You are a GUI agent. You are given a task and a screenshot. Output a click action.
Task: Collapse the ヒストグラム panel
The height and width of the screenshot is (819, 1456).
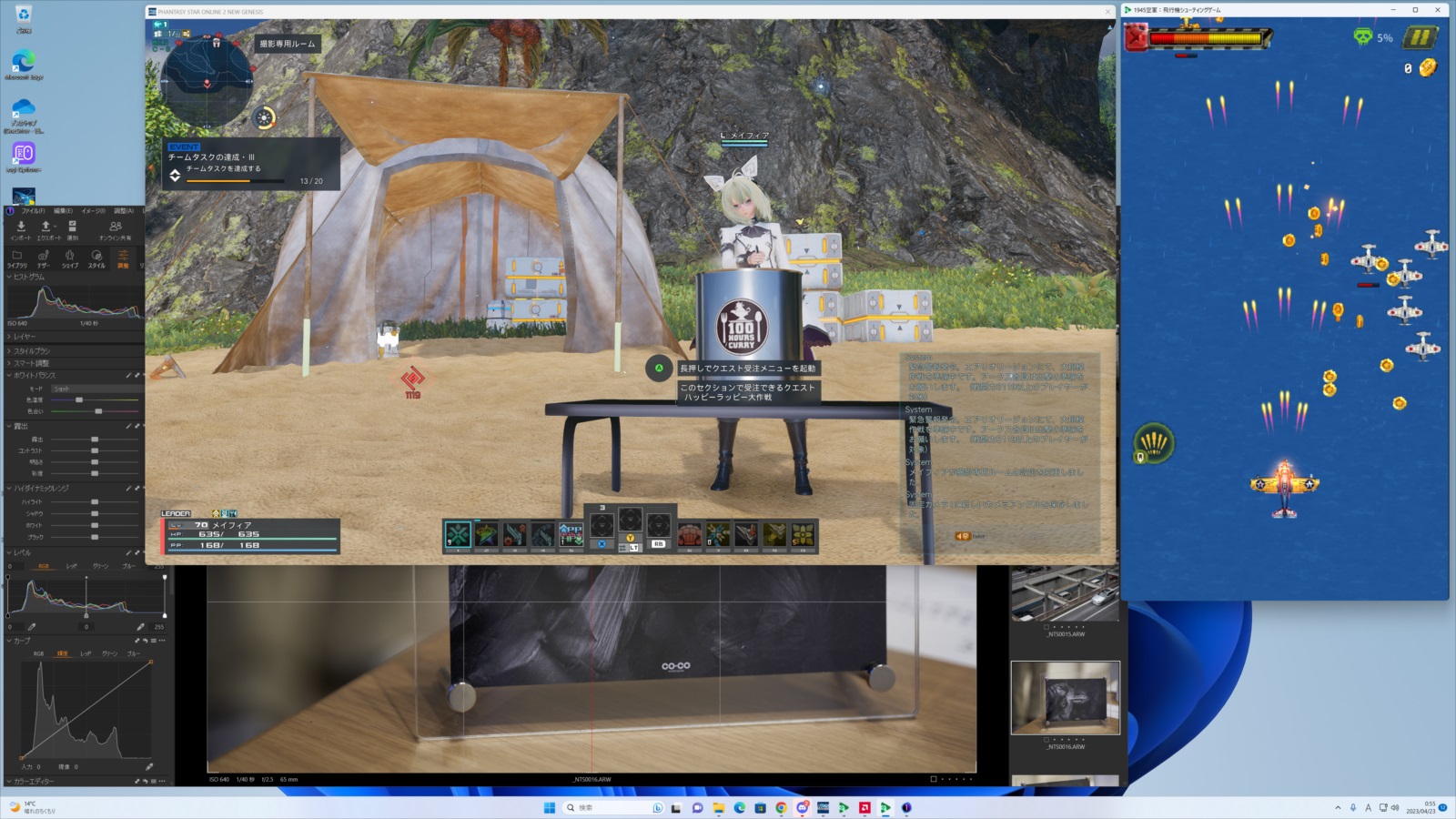coord(9,277)
